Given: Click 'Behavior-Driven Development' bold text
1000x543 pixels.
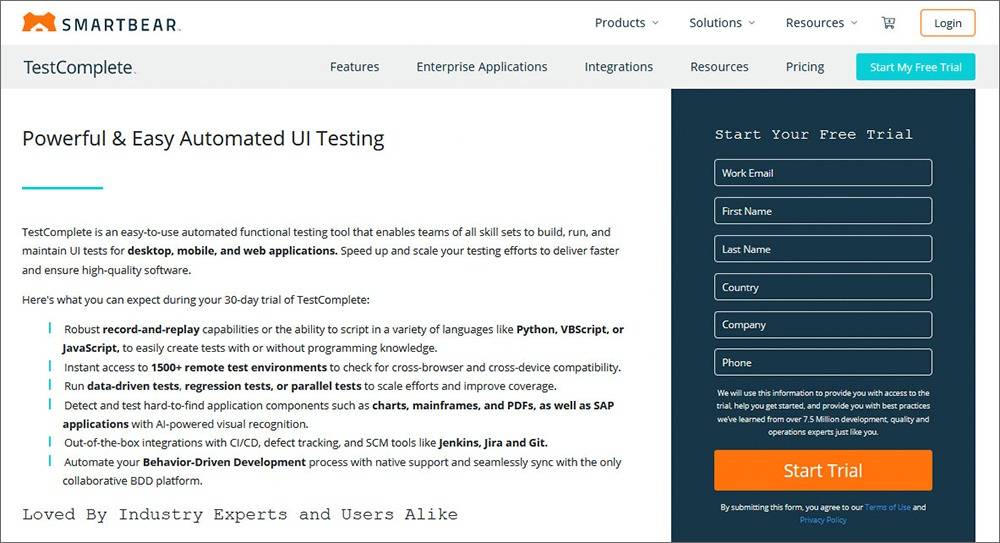Looking at the screenshot, I should click(x=224, y=462).
